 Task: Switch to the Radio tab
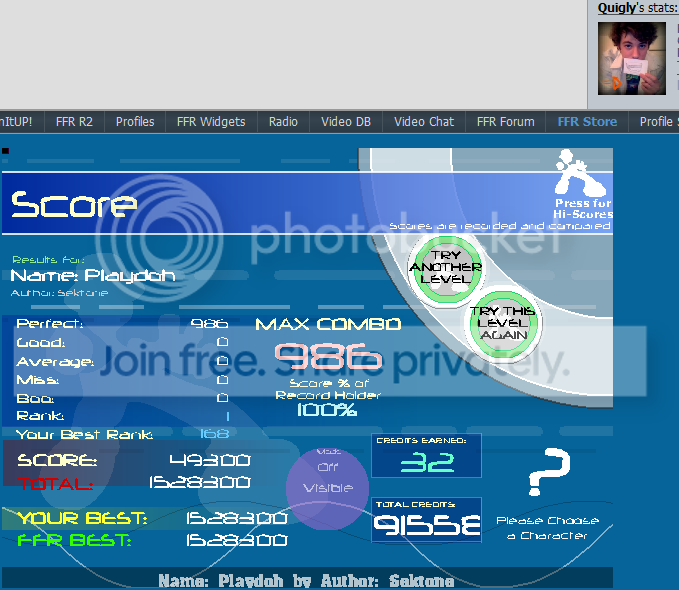pyautogui.click(x=283, y=122)
